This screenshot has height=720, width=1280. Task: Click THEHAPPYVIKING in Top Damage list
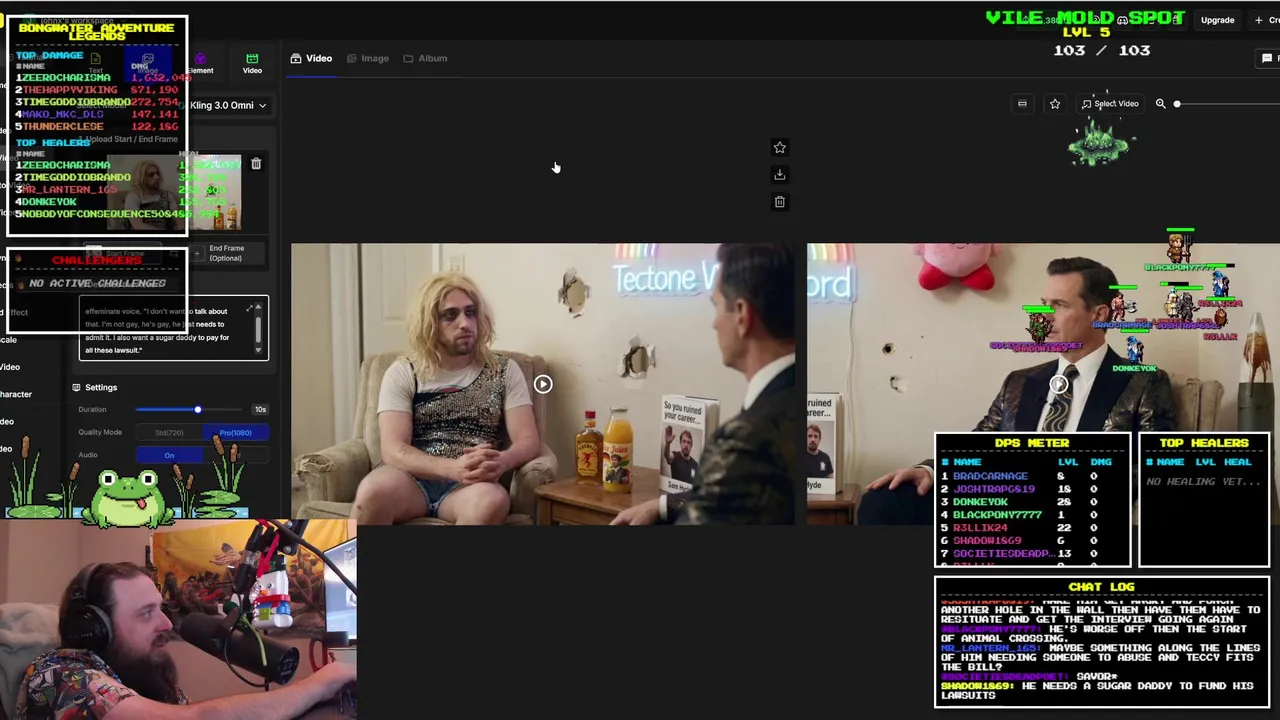[70, 89]
